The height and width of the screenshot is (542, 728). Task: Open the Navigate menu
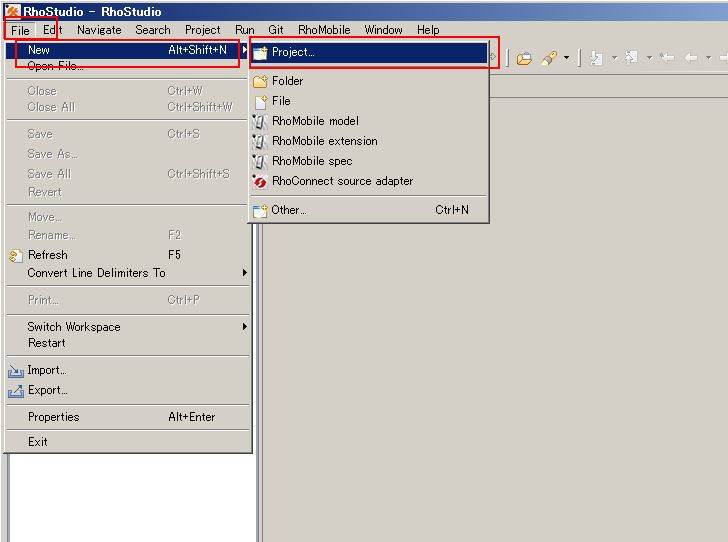point(99,30)
